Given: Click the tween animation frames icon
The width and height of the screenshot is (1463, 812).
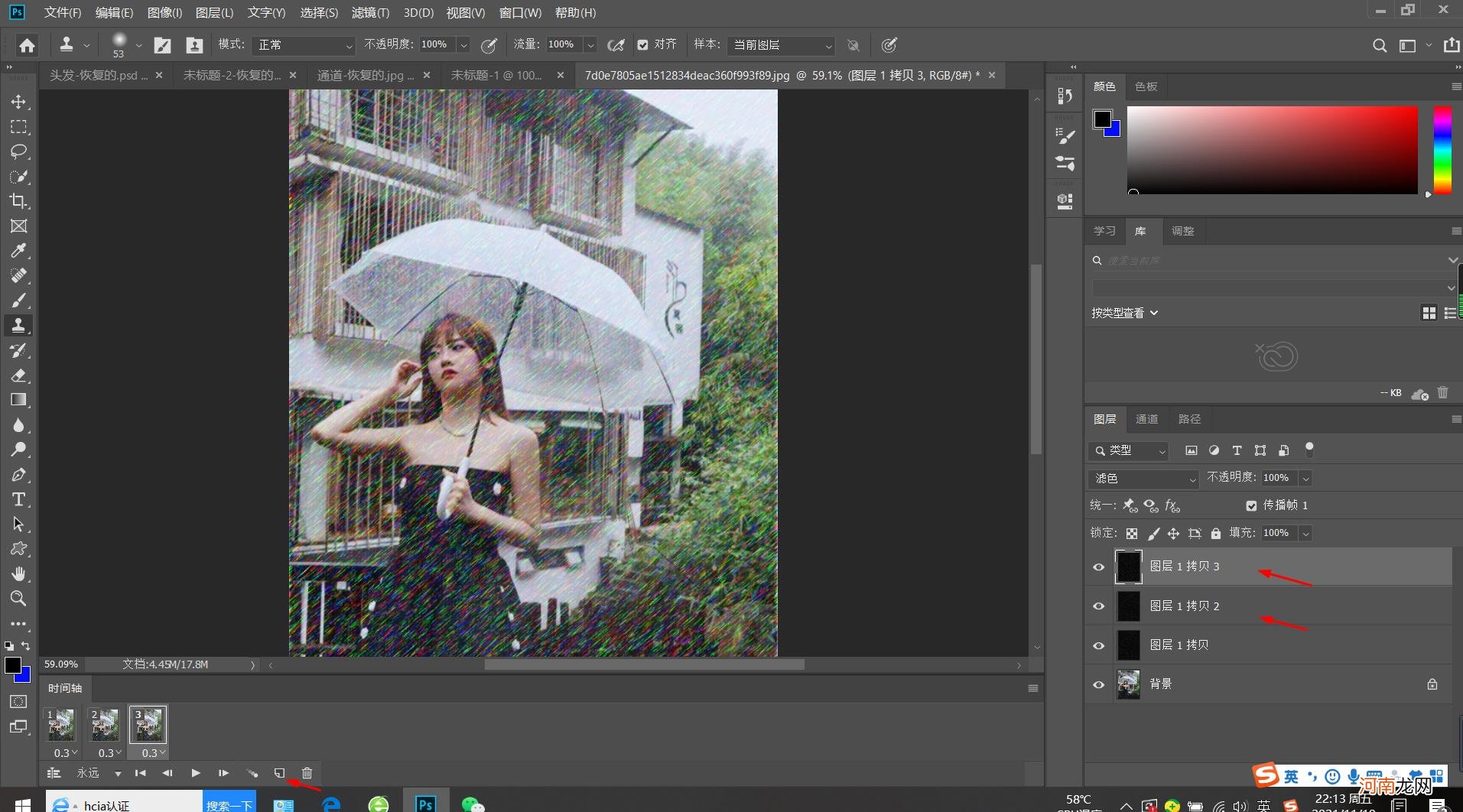Looking at the screenshot, I should click(x=252, y=773).
